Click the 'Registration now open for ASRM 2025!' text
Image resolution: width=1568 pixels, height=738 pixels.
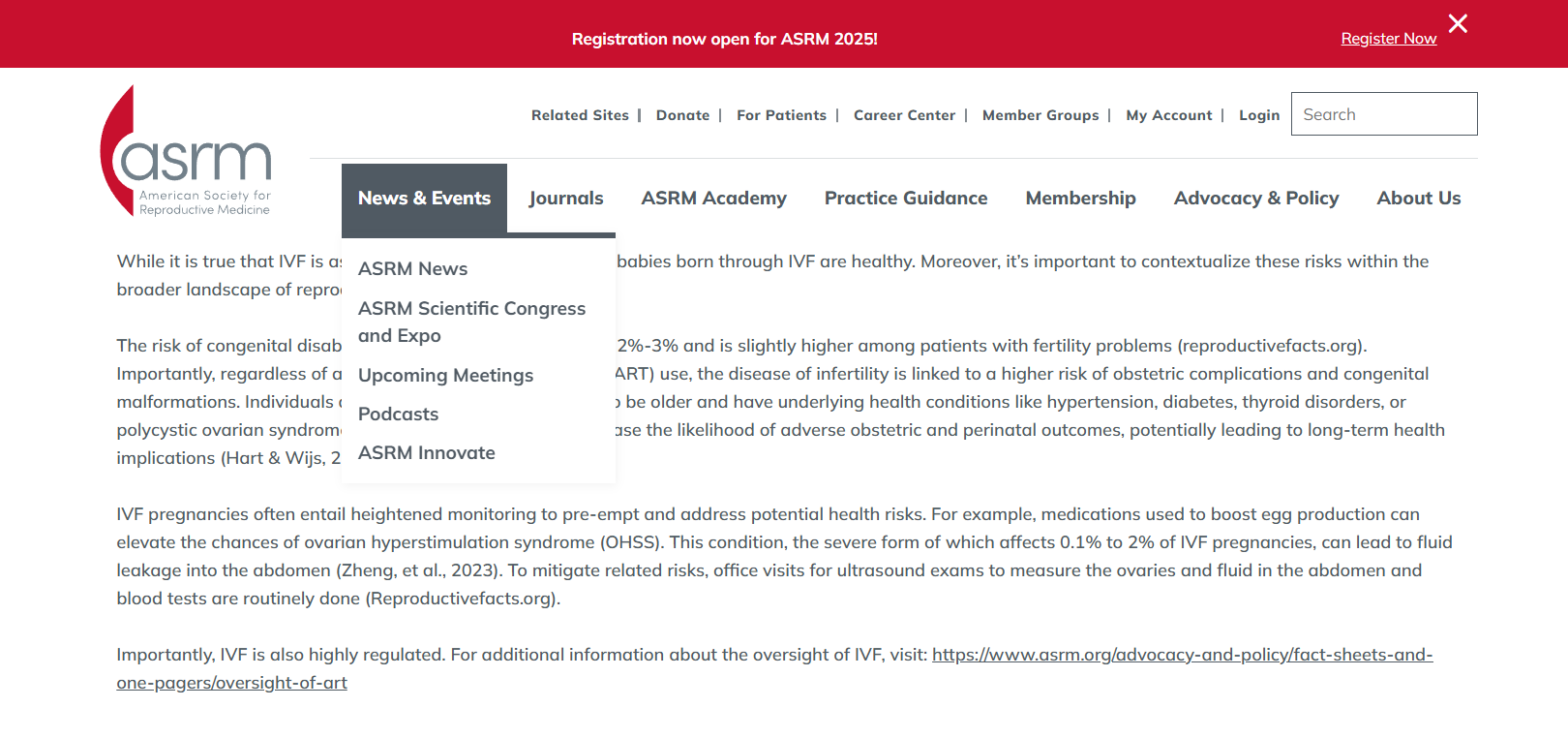coord(724,39)
